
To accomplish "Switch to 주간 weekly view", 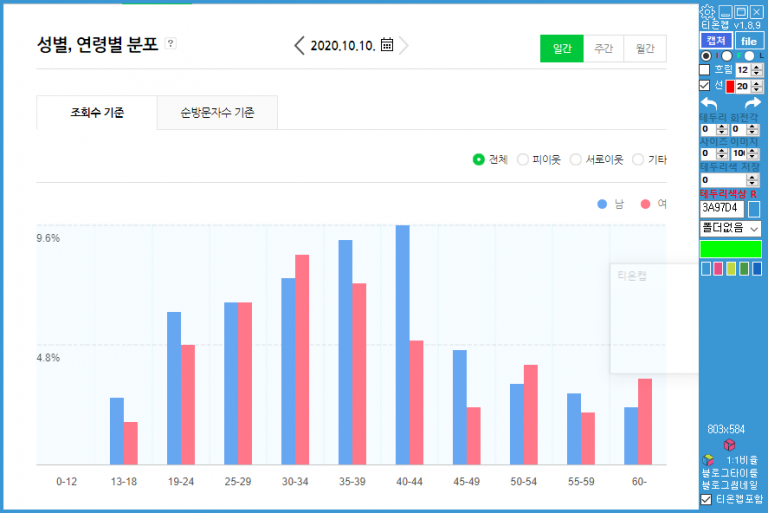I will click(x=603, y=49).
